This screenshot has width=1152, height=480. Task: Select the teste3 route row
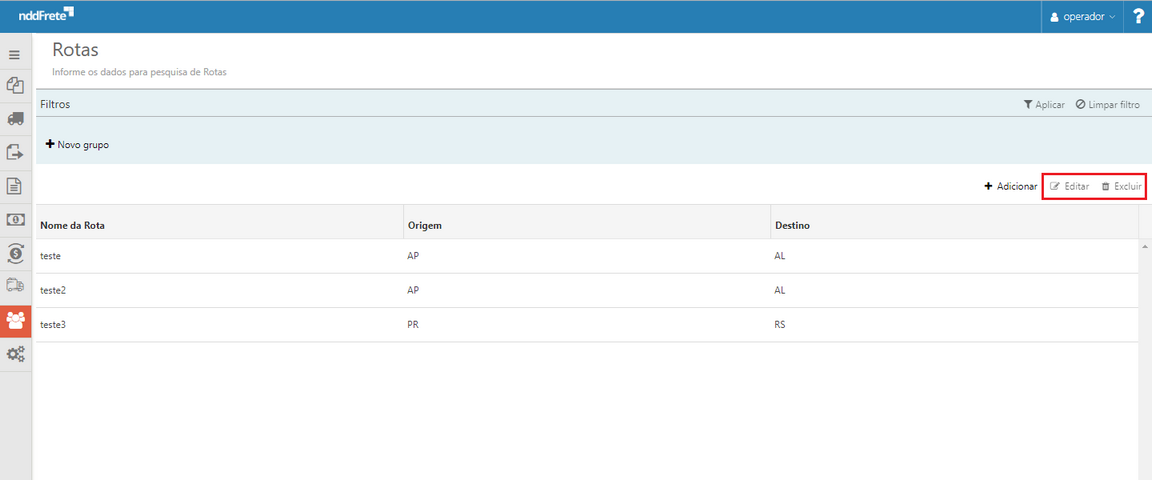53,325
